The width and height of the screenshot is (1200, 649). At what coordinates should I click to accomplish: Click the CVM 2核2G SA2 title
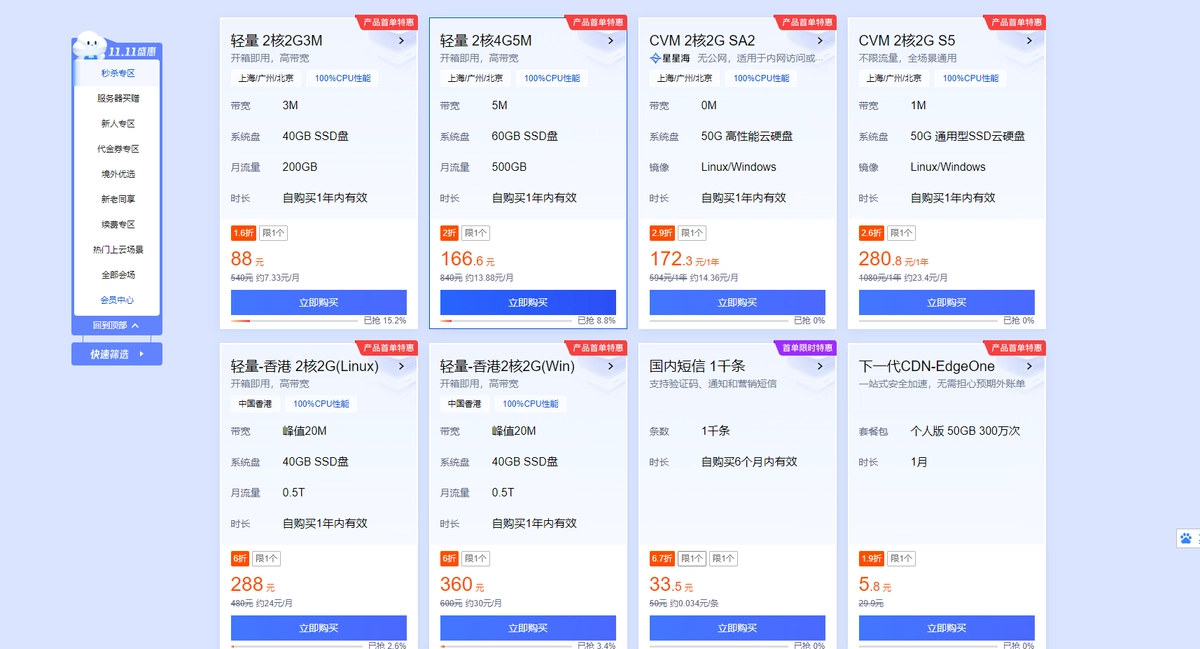pos(702,41)
